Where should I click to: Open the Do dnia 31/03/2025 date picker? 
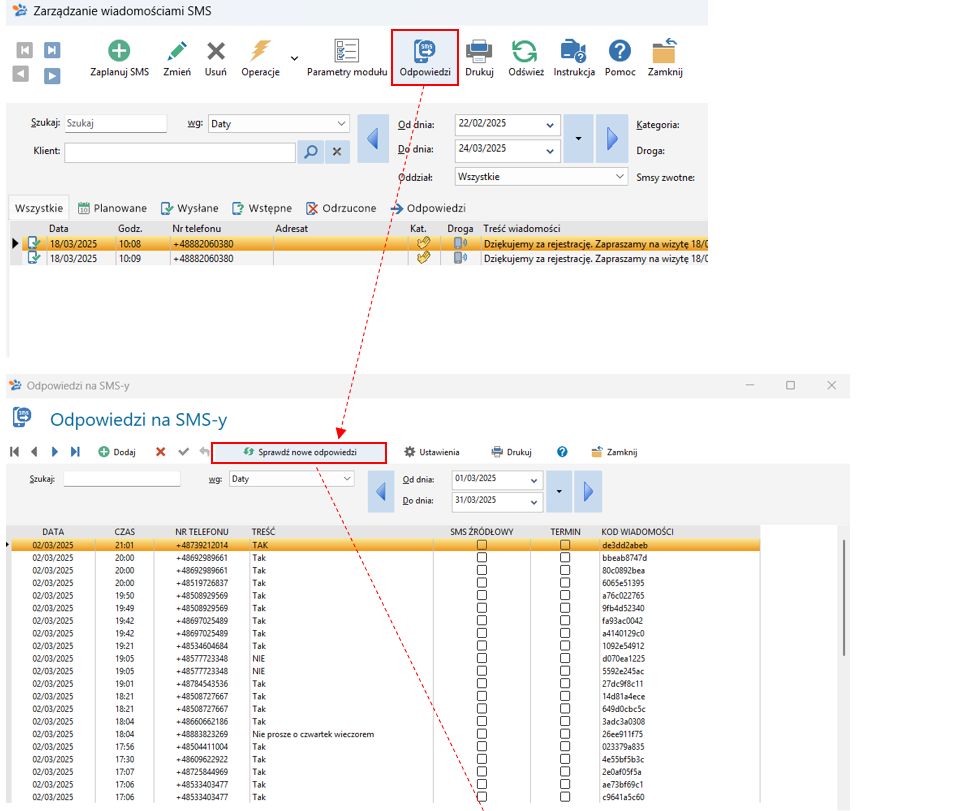(x=533, y=502)
